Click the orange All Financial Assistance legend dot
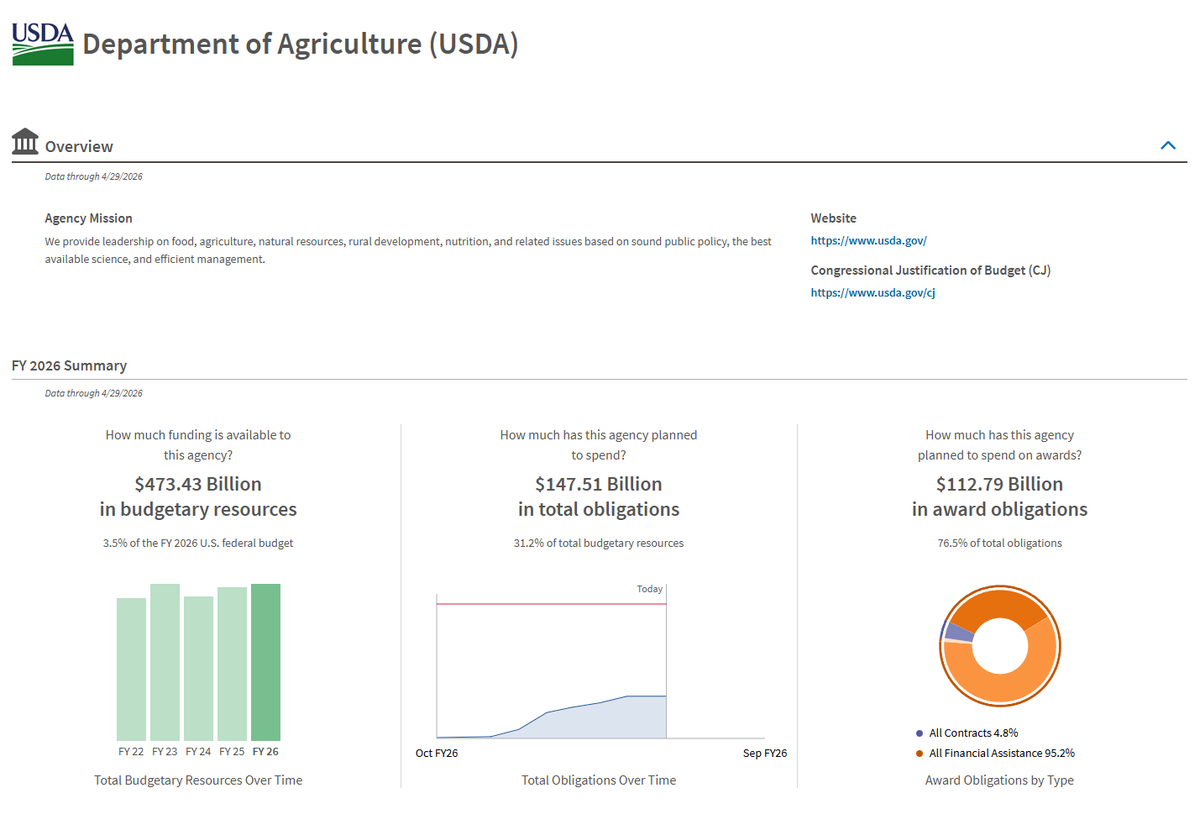1200x830 pixels. (x=919, y=753)
